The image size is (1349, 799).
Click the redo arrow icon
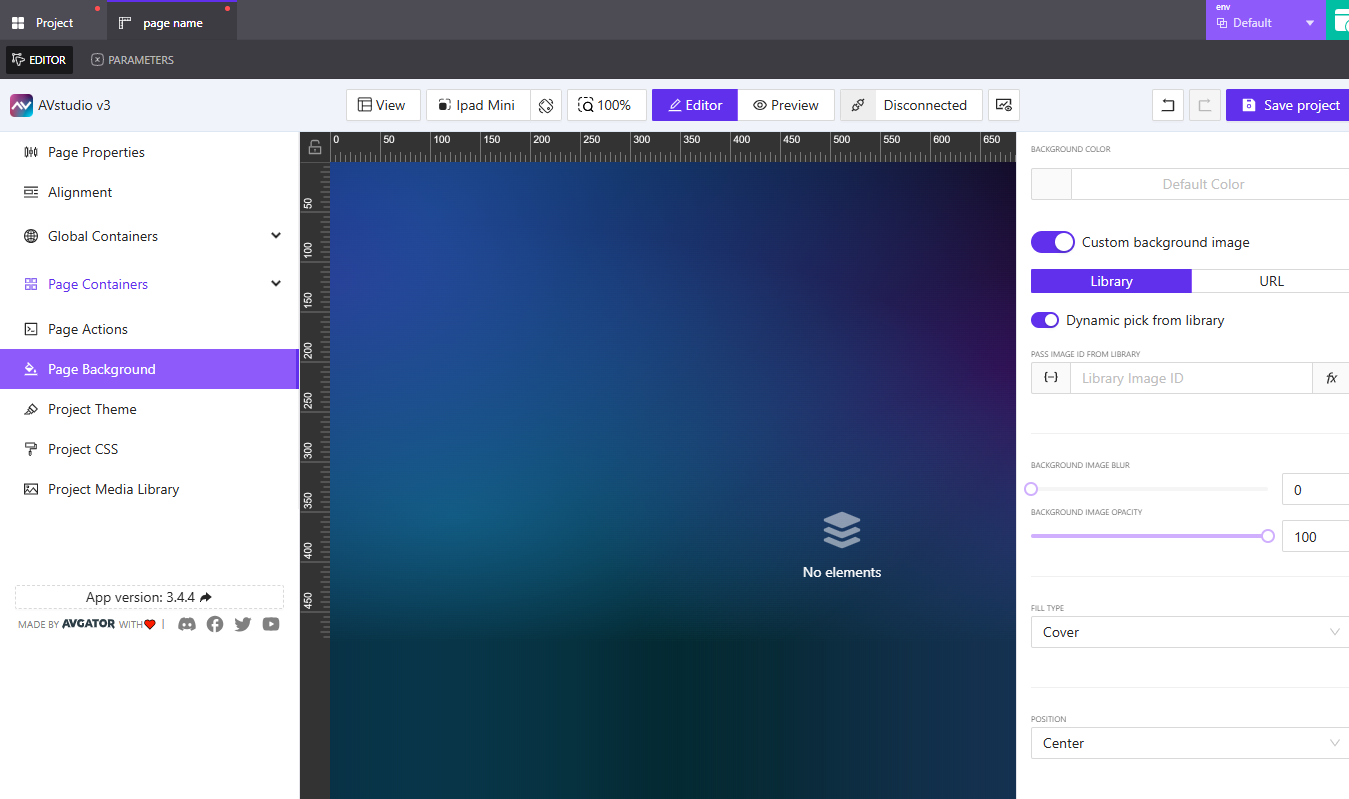point(1205,105)
